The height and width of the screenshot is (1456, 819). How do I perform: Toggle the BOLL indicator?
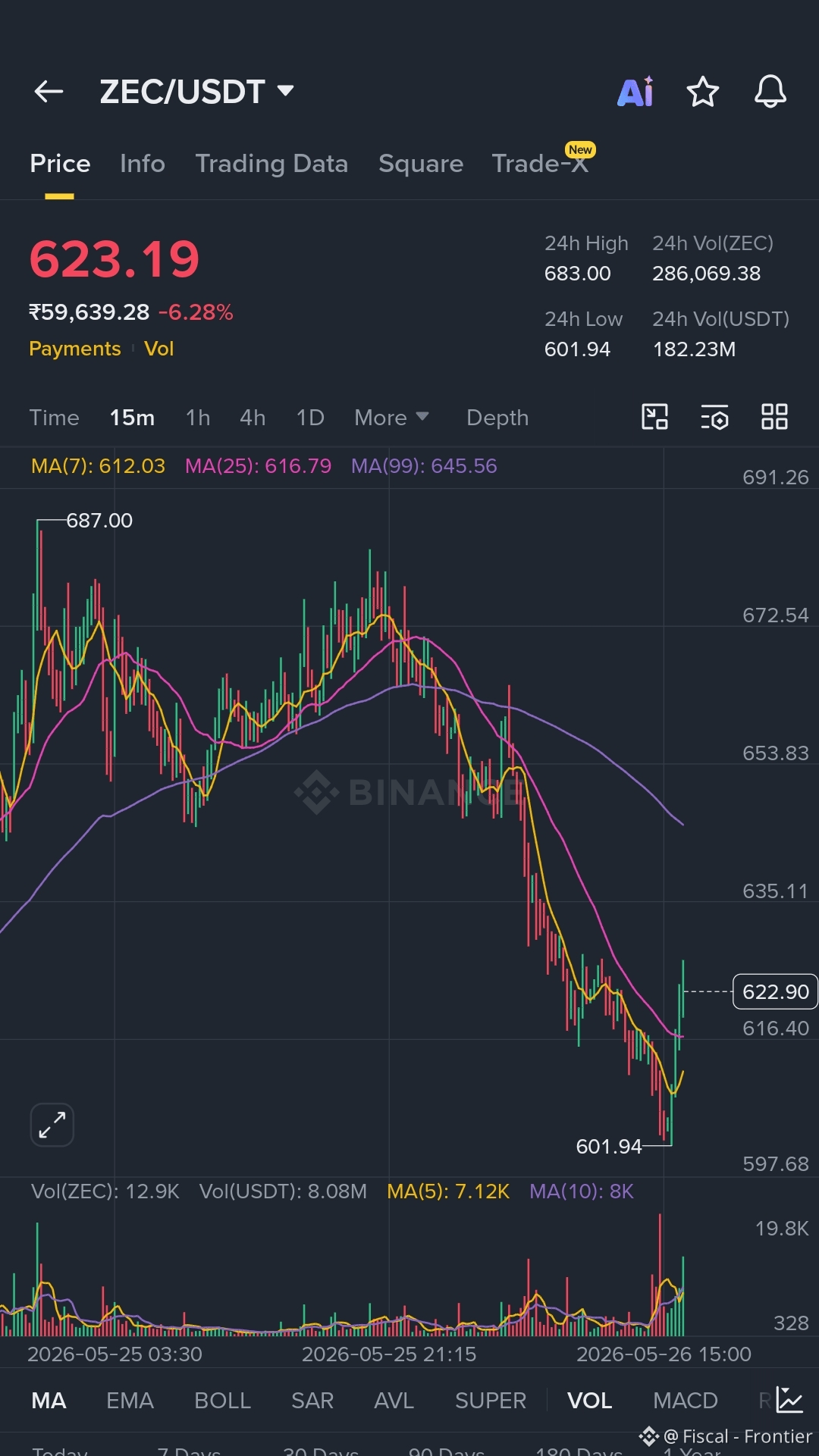pos(222,1400)
